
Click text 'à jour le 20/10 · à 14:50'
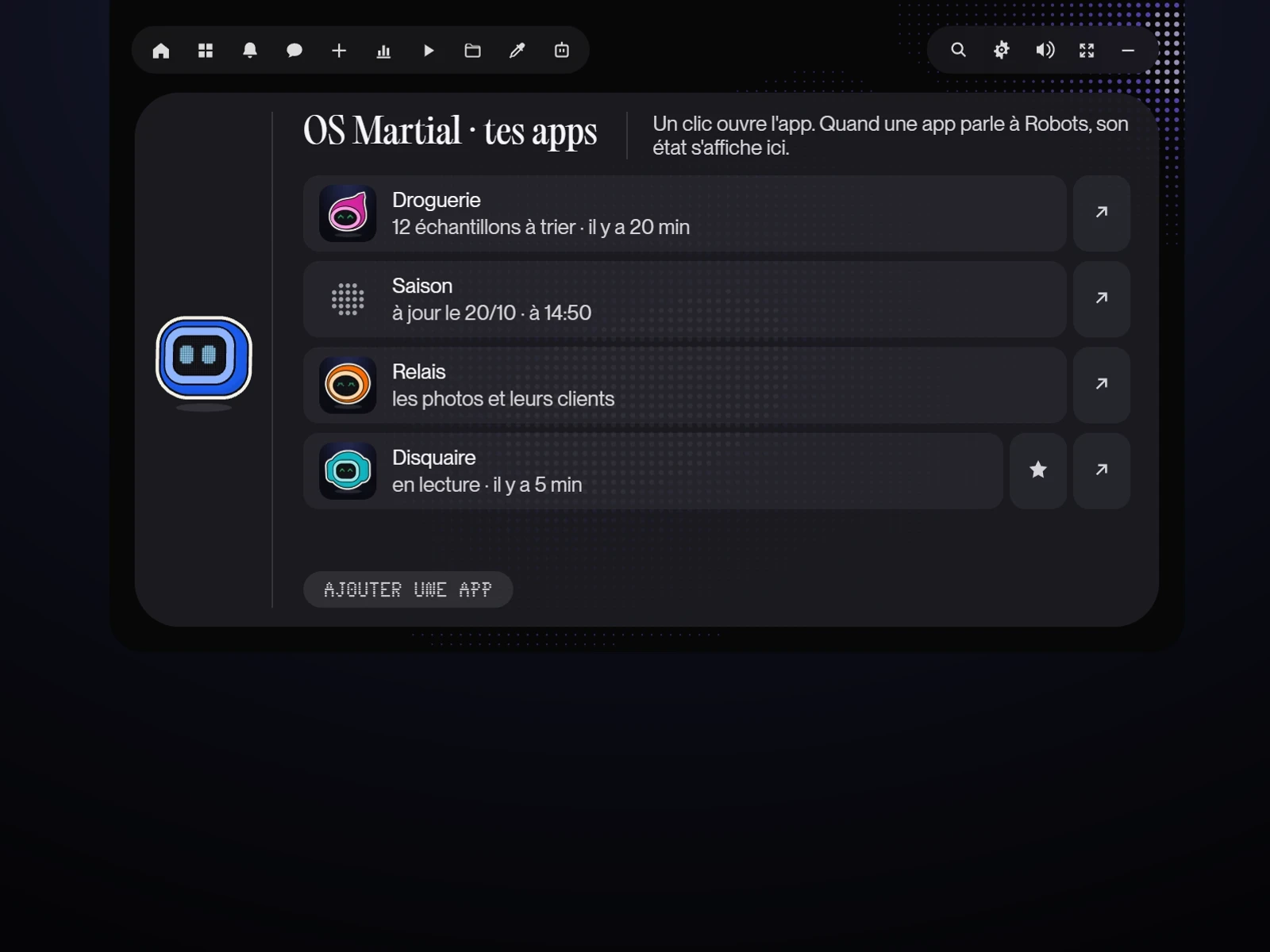(491, 313)
